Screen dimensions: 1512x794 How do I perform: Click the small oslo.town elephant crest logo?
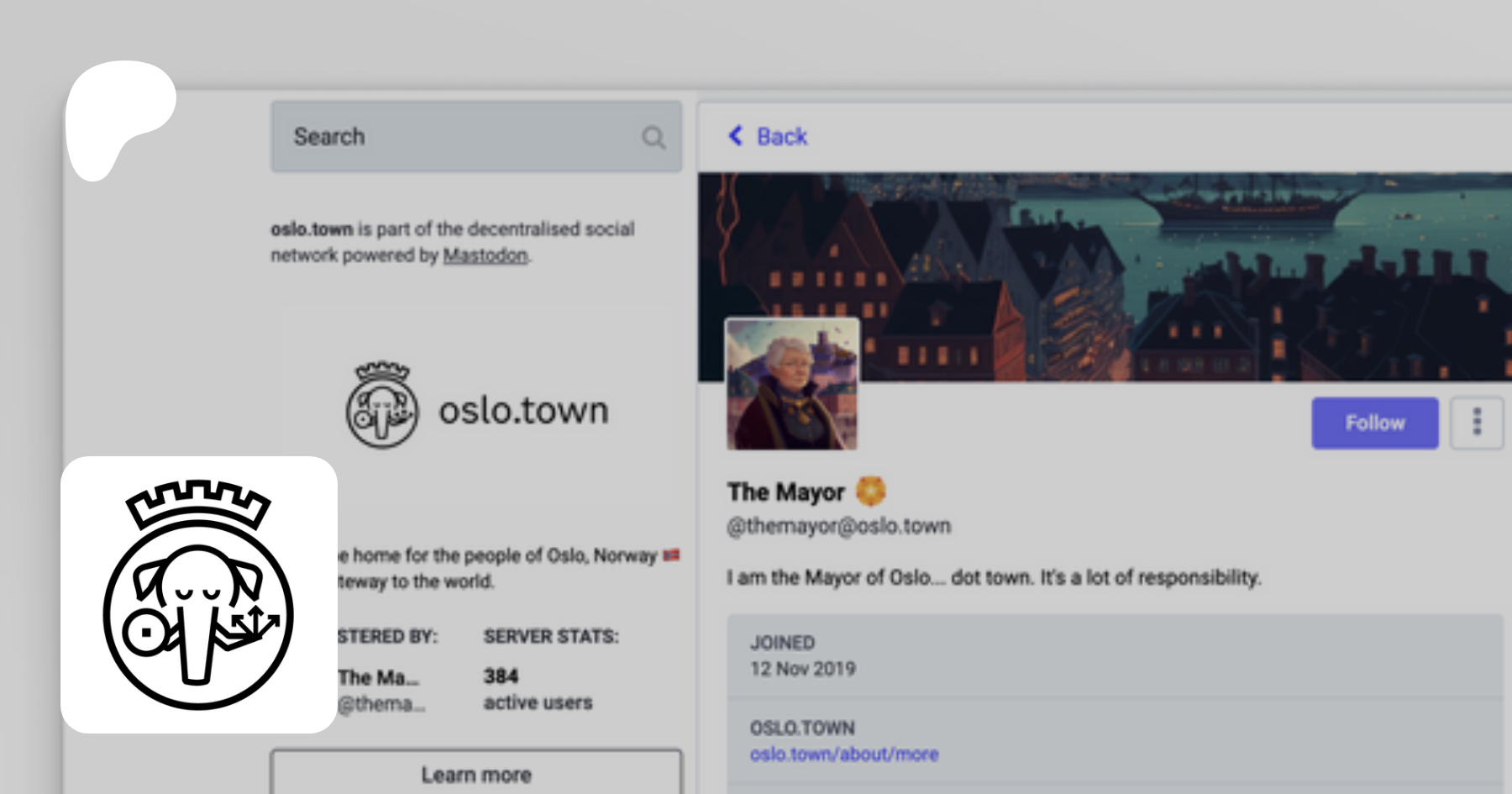pos(382,406)
